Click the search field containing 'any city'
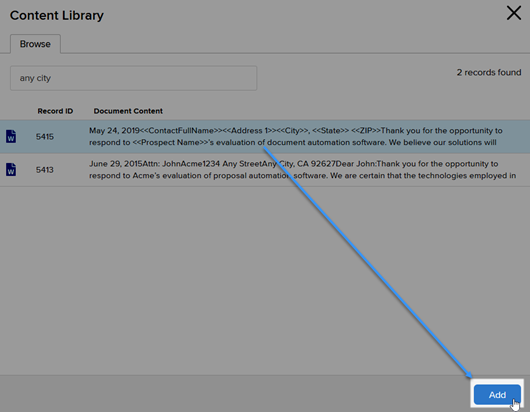The height and width of the screenshot is (412, 530). click(134, 78)
